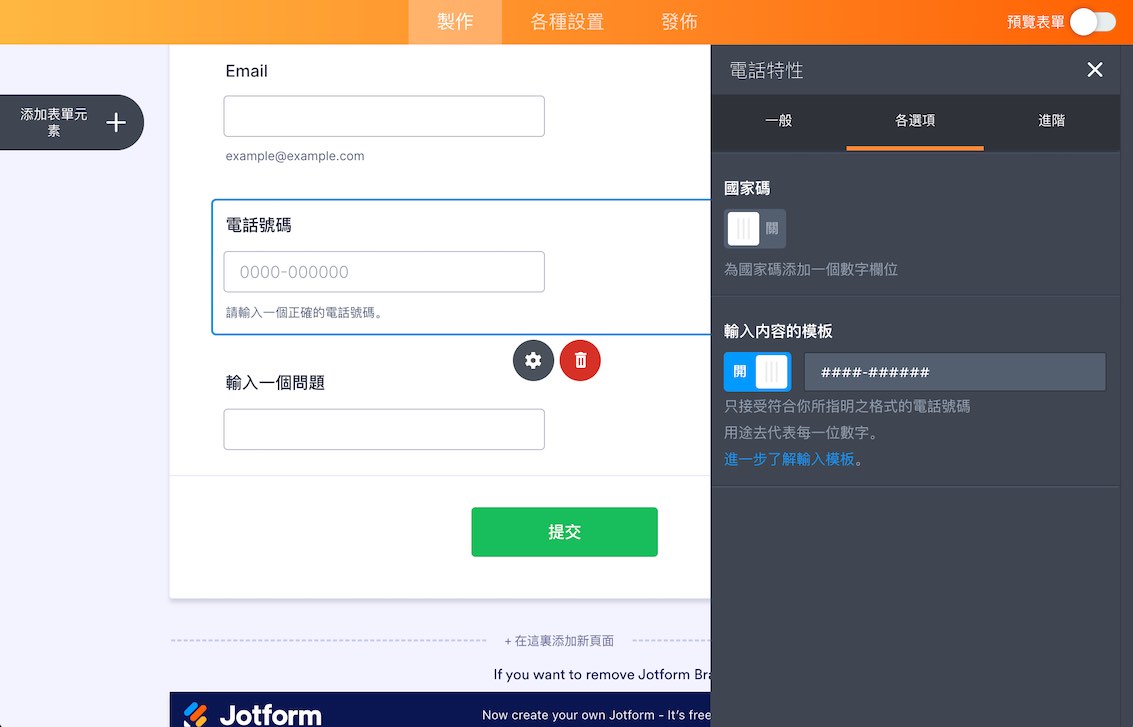Viewport: 1133px width, 727px height.
Task: Enable the 國家碼 country code toggle
Action: pyautogui.click(x=754, y=228)
